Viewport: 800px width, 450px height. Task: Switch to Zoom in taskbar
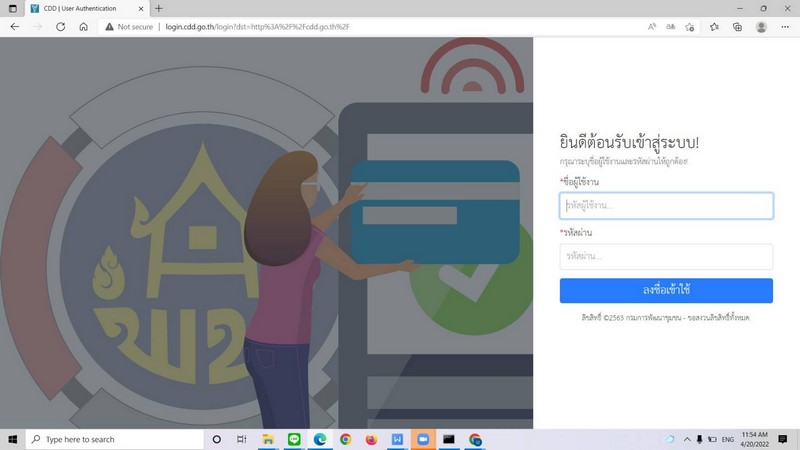click(x=423, y=439)
